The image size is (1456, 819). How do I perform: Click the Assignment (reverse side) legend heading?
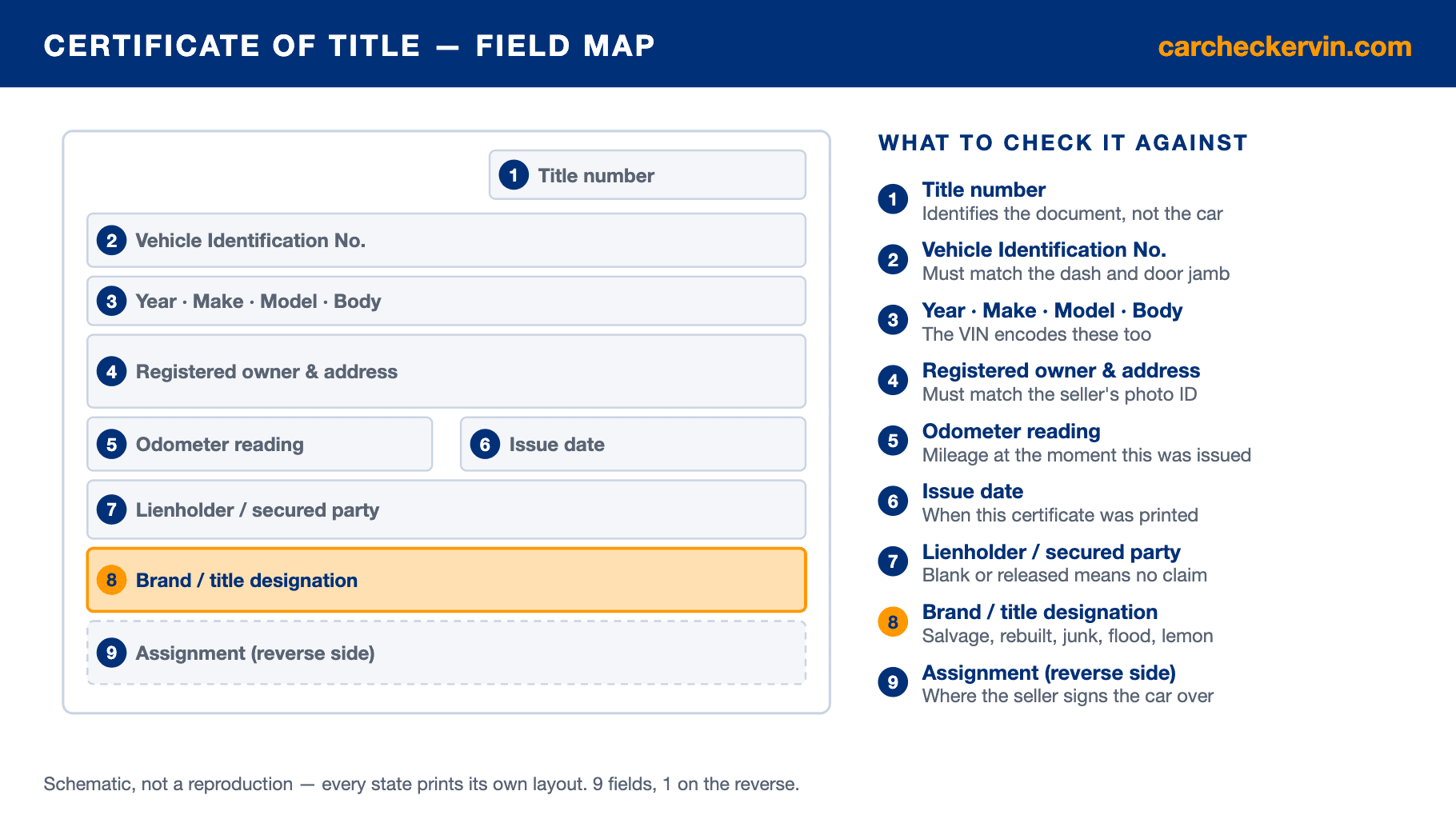1049,673
